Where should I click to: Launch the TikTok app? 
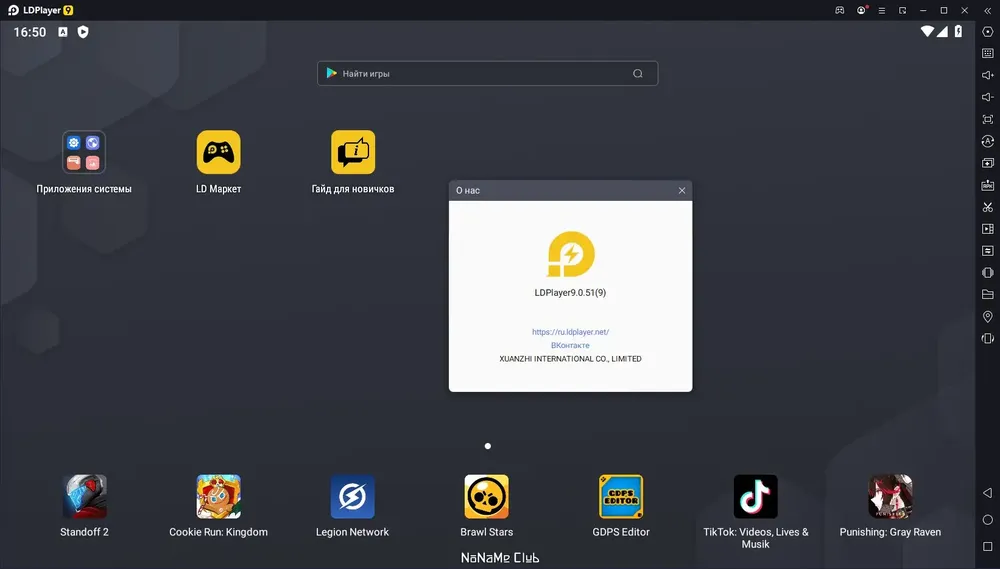755,496
